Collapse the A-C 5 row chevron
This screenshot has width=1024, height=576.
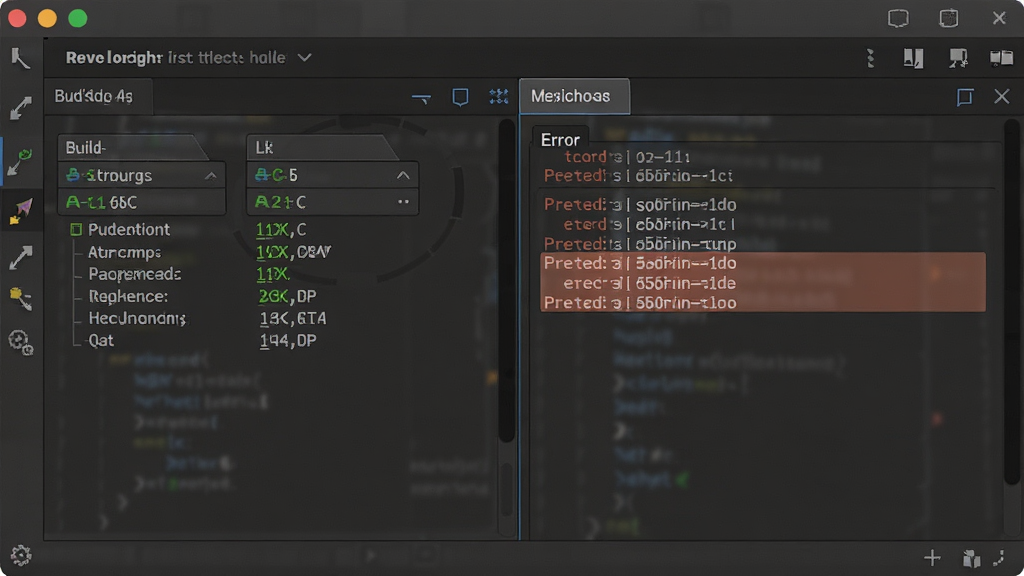[403, 175]
